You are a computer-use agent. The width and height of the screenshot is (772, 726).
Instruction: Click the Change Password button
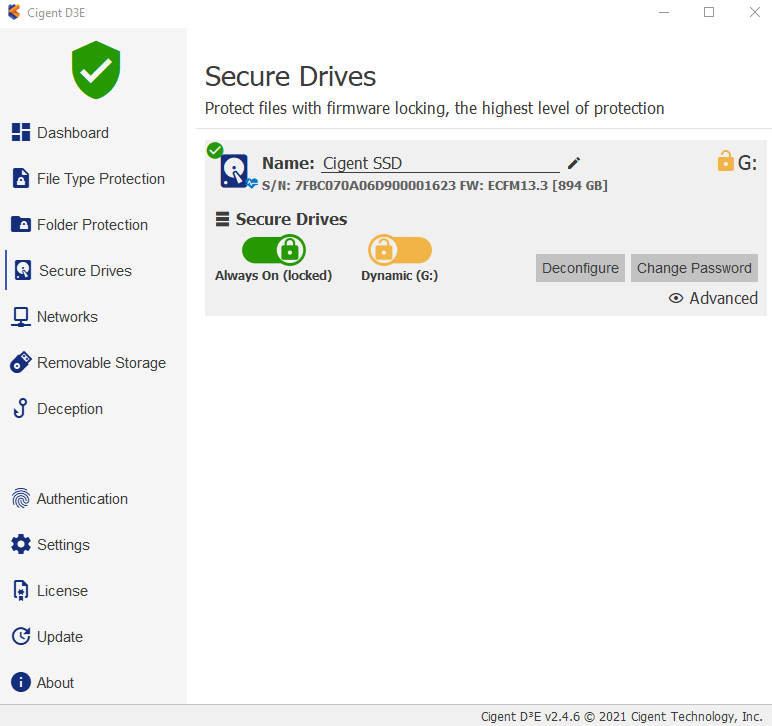coord(694,268)
